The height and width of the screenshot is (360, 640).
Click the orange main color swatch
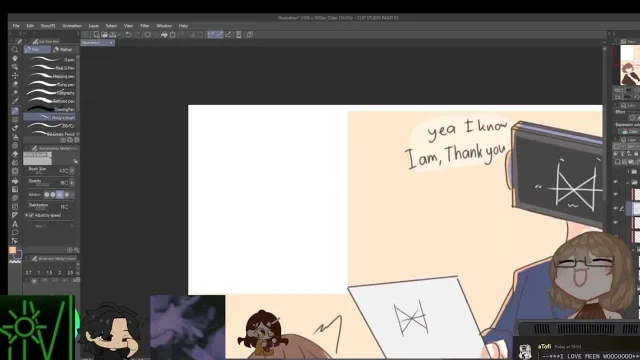[x=13, y=250]
